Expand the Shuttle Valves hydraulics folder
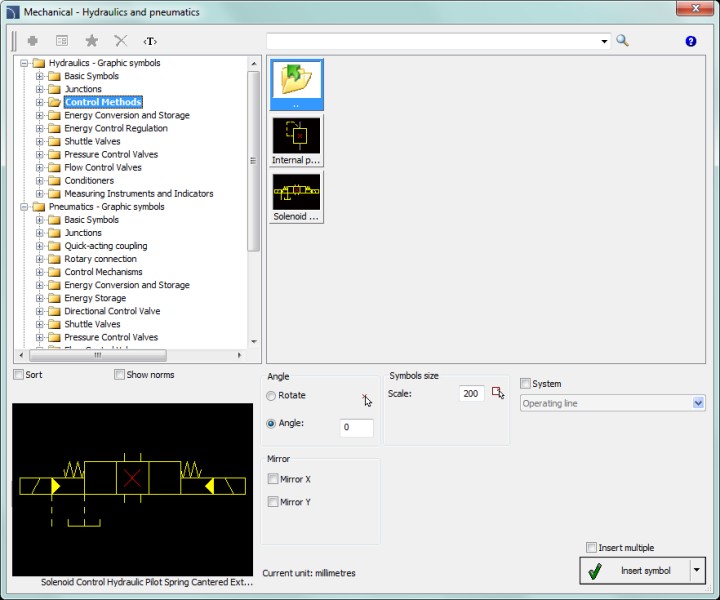This screenshot has width=720, height=600. click(x=40, y=142)
